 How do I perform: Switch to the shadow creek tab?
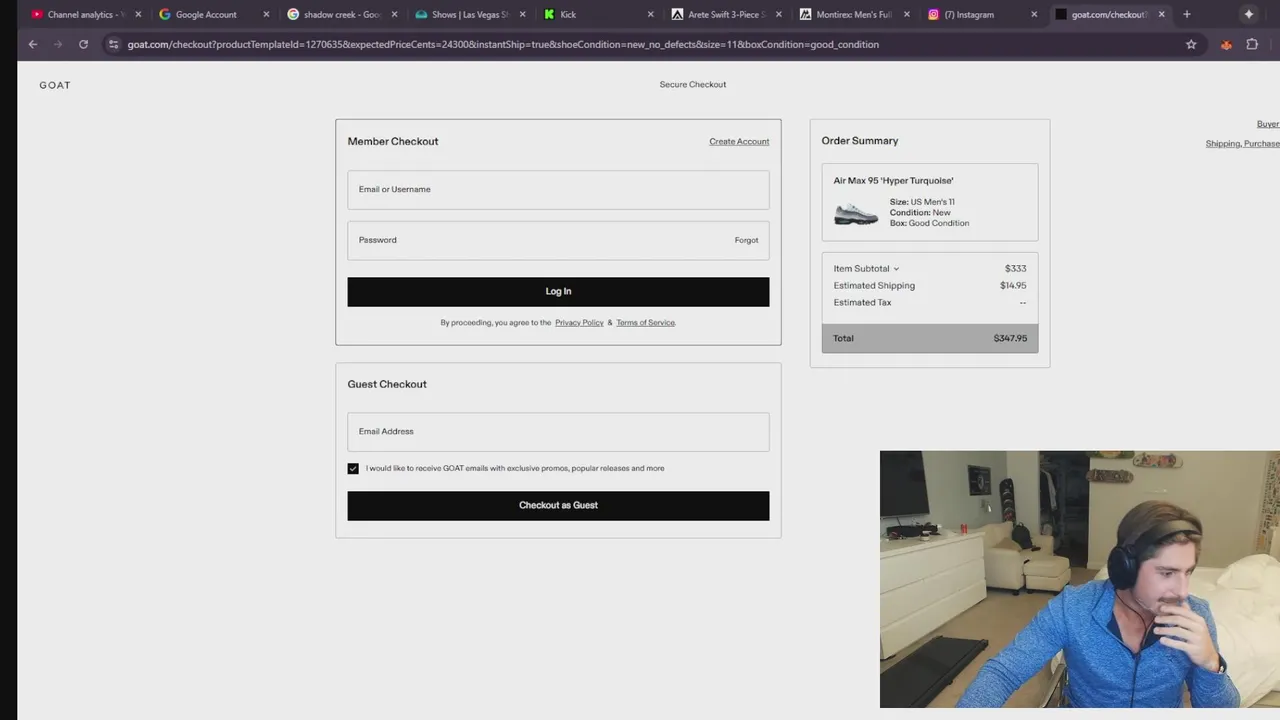point(342,14)
